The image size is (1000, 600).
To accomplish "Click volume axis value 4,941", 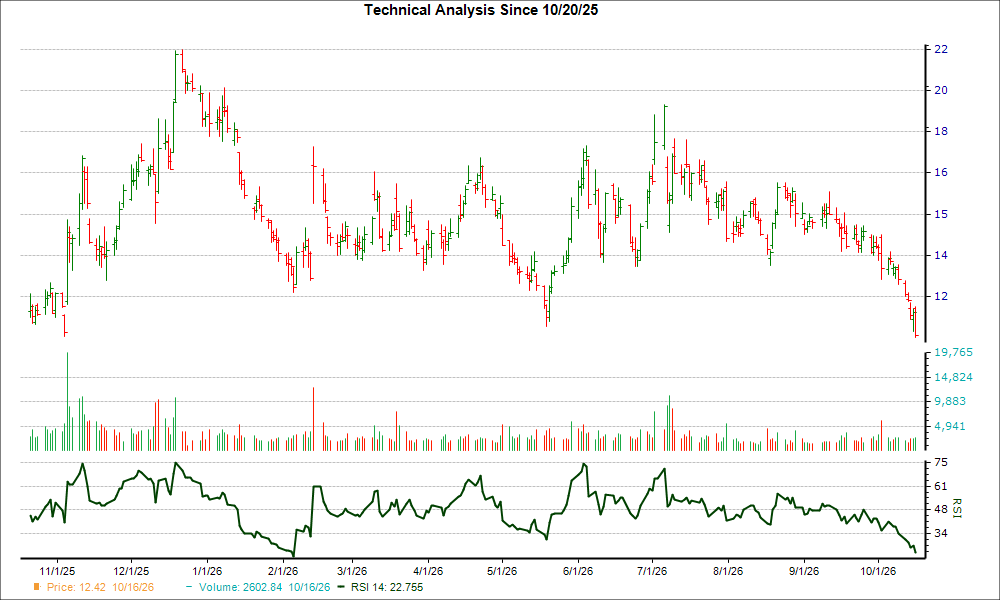I will point(950,427).
